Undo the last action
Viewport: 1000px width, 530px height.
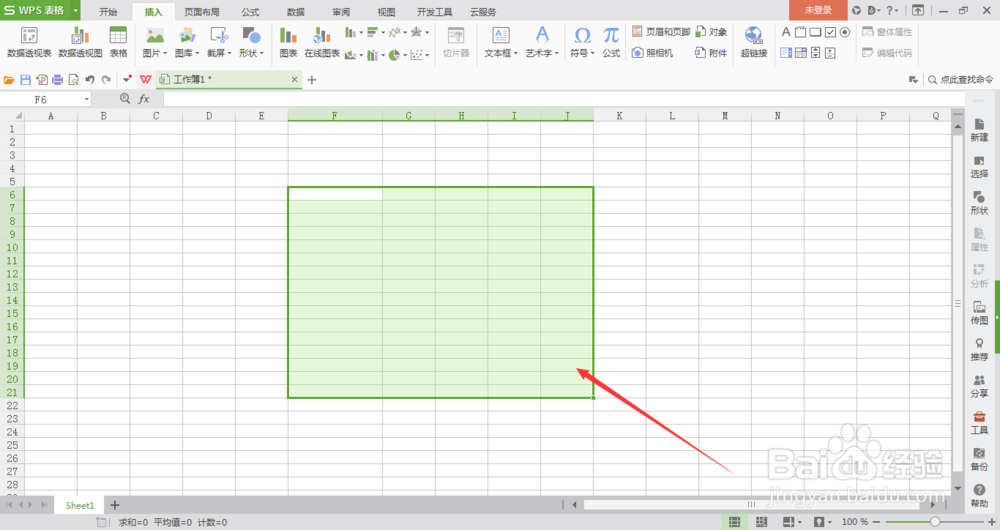(x=90, y=80)
